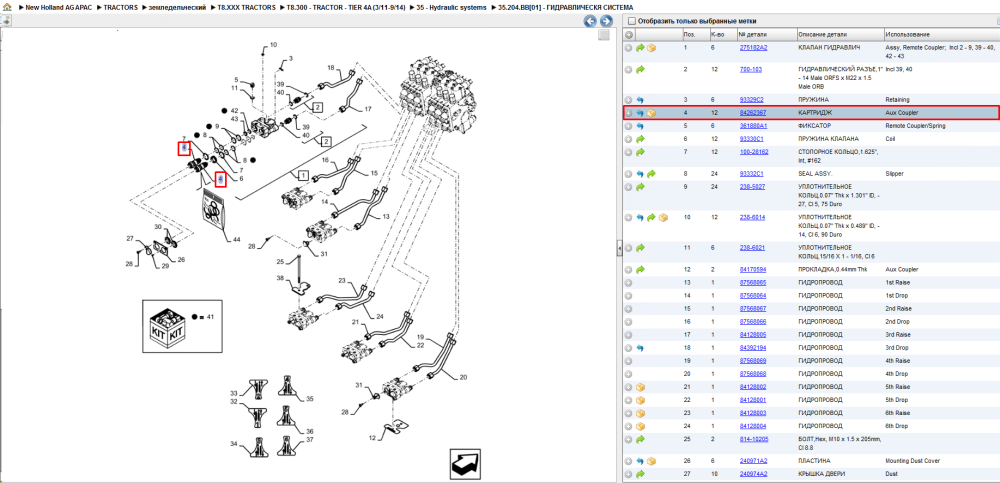Click the small square button at diagram corner

click(x=603, y=36)
